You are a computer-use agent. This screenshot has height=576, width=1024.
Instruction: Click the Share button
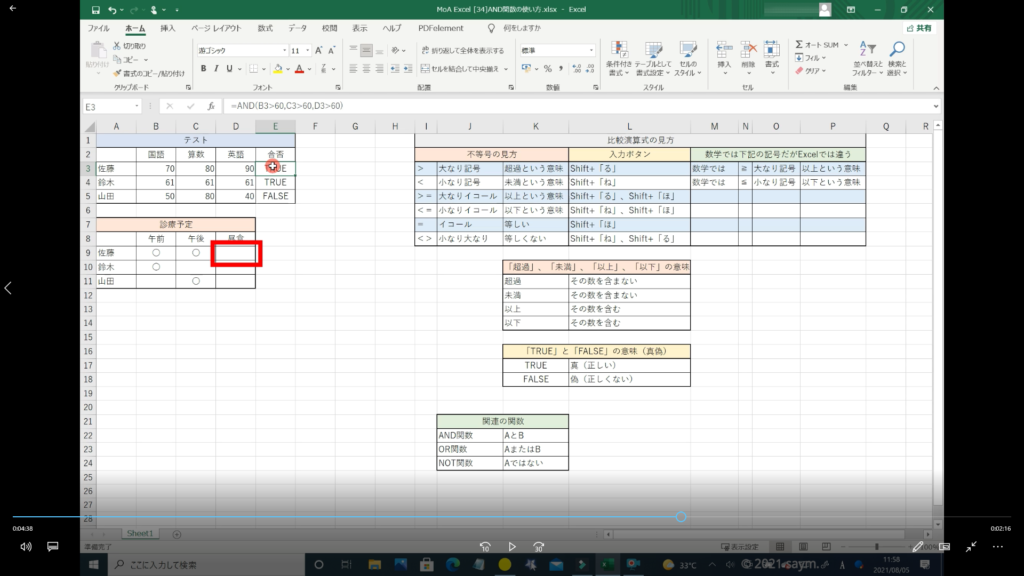(x=917, y=29)
